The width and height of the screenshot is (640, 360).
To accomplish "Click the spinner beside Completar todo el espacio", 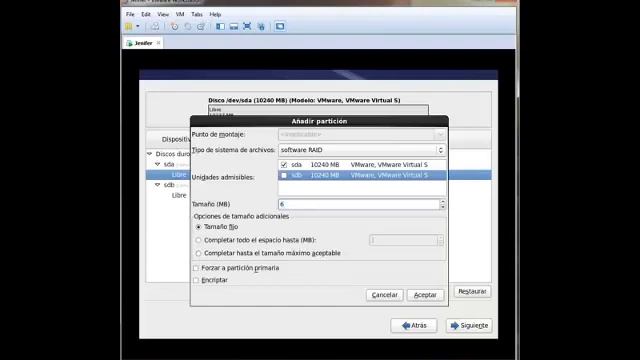I will (x=440, y=240).
